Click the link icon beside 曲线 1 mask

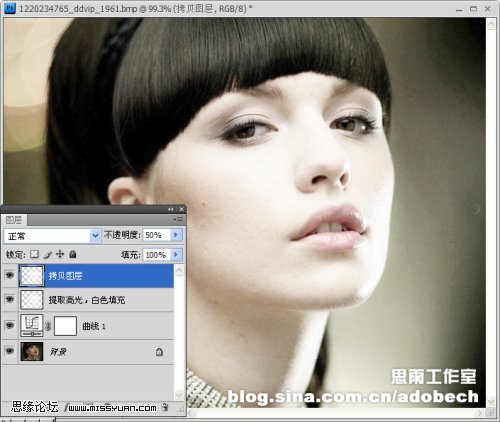(x=48, y=326)
